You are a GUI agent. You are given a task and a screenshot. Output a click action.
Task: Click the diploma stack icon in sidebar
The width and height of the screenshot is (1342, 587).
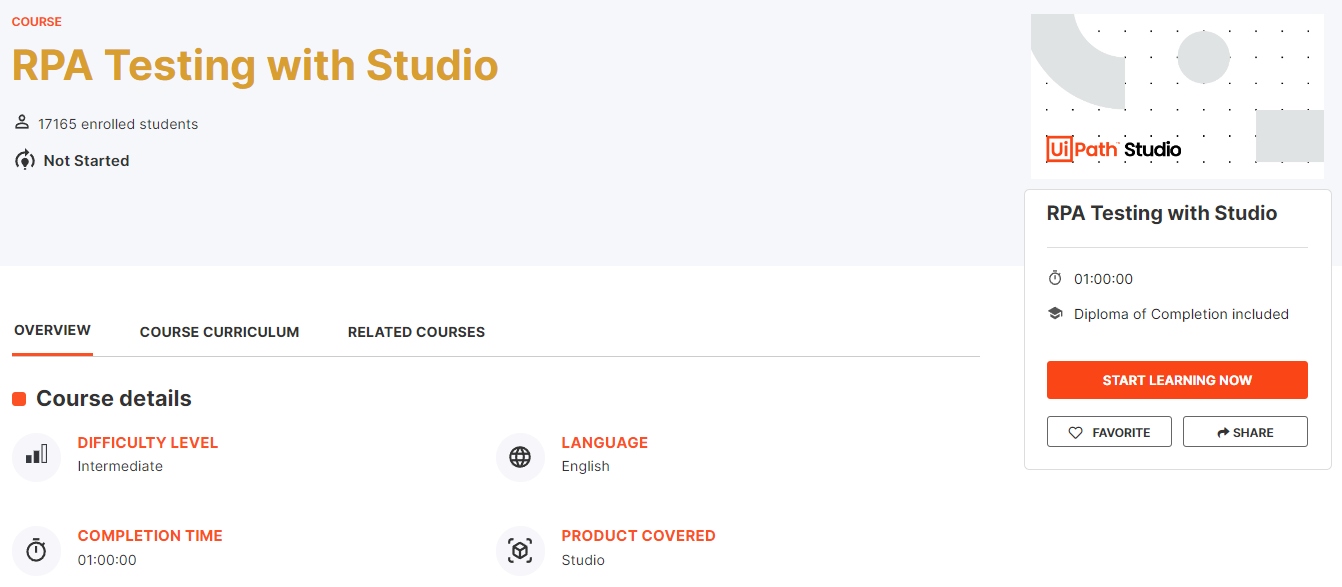coord(1056,313)
